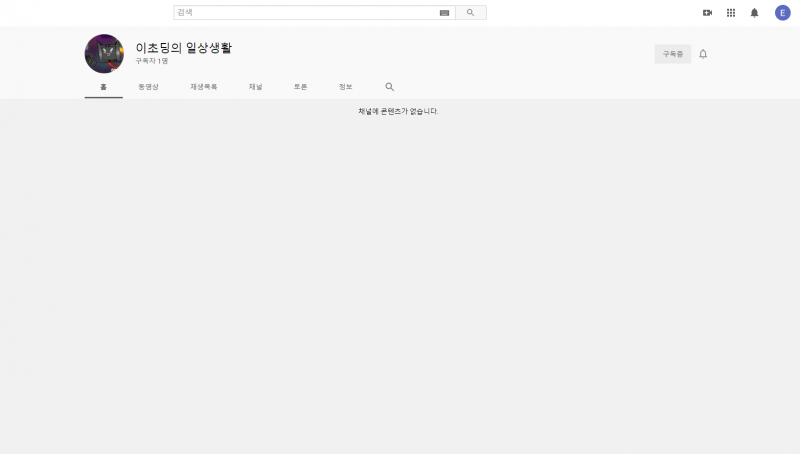Open the virtual keyboard in search box
Viewport: 800px width, 454px height.
tap(444, 13)
